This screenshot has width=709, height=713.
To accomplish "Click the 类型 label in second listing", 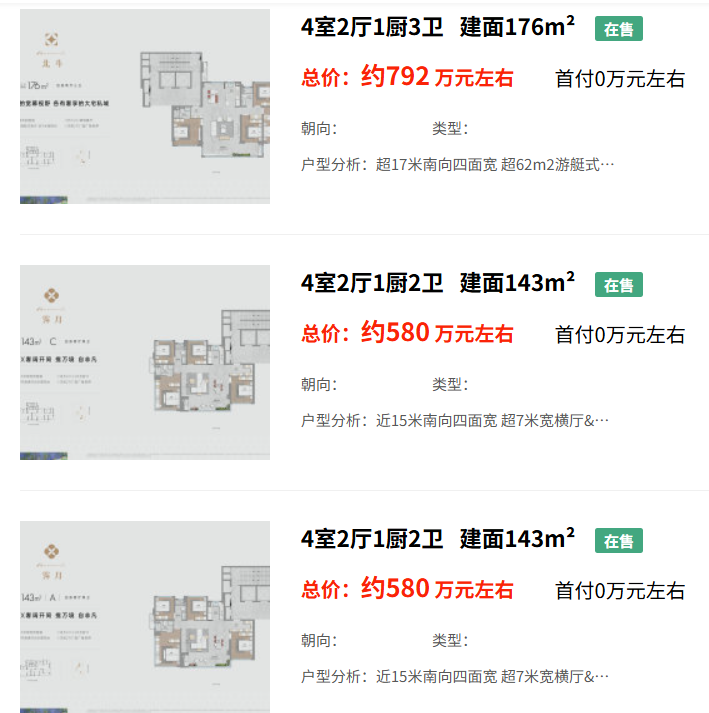I will point(450,385).
